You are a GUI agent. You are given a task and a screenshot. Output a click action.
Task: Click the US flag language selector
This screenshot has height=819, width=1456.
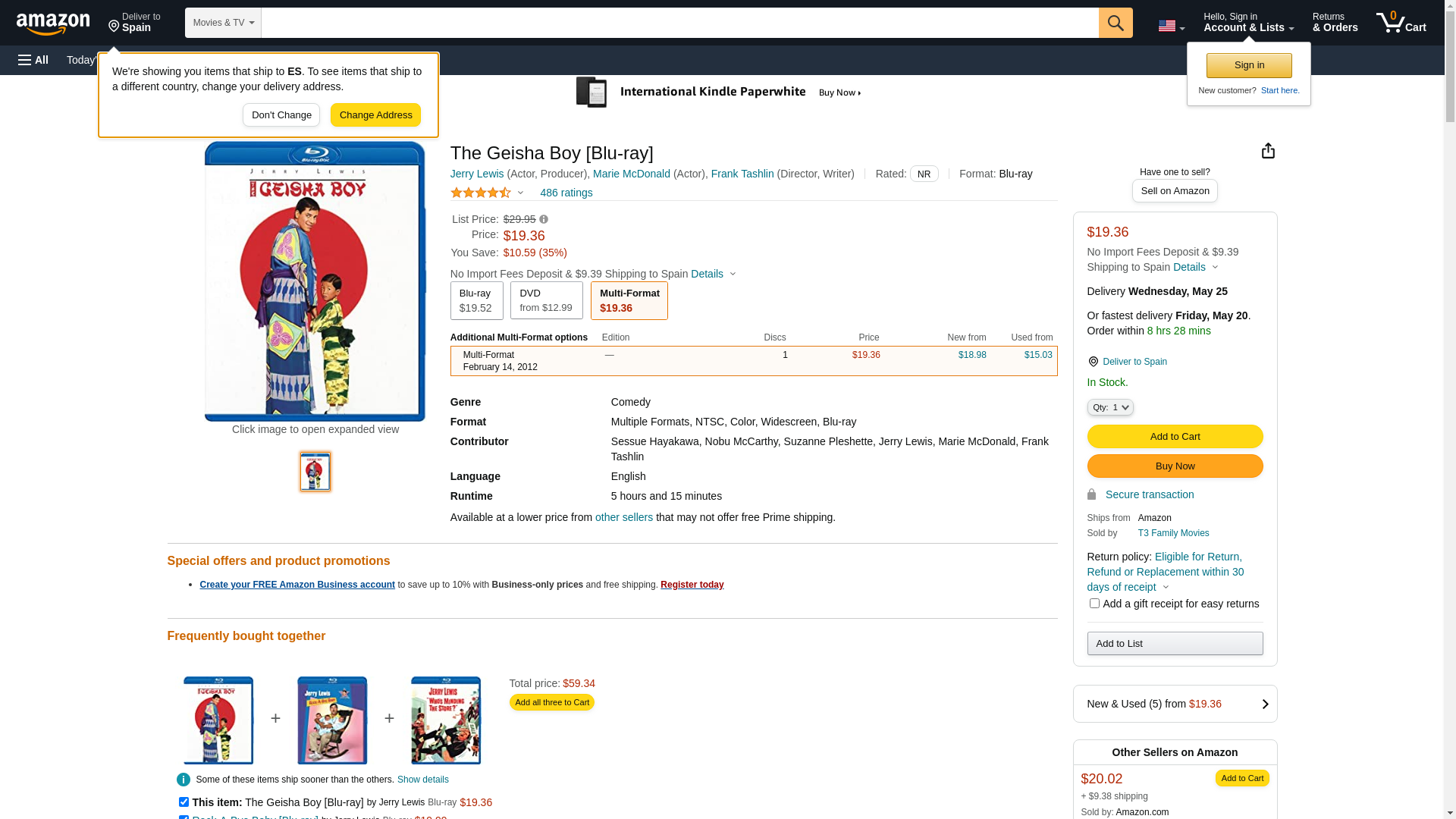1170,26
